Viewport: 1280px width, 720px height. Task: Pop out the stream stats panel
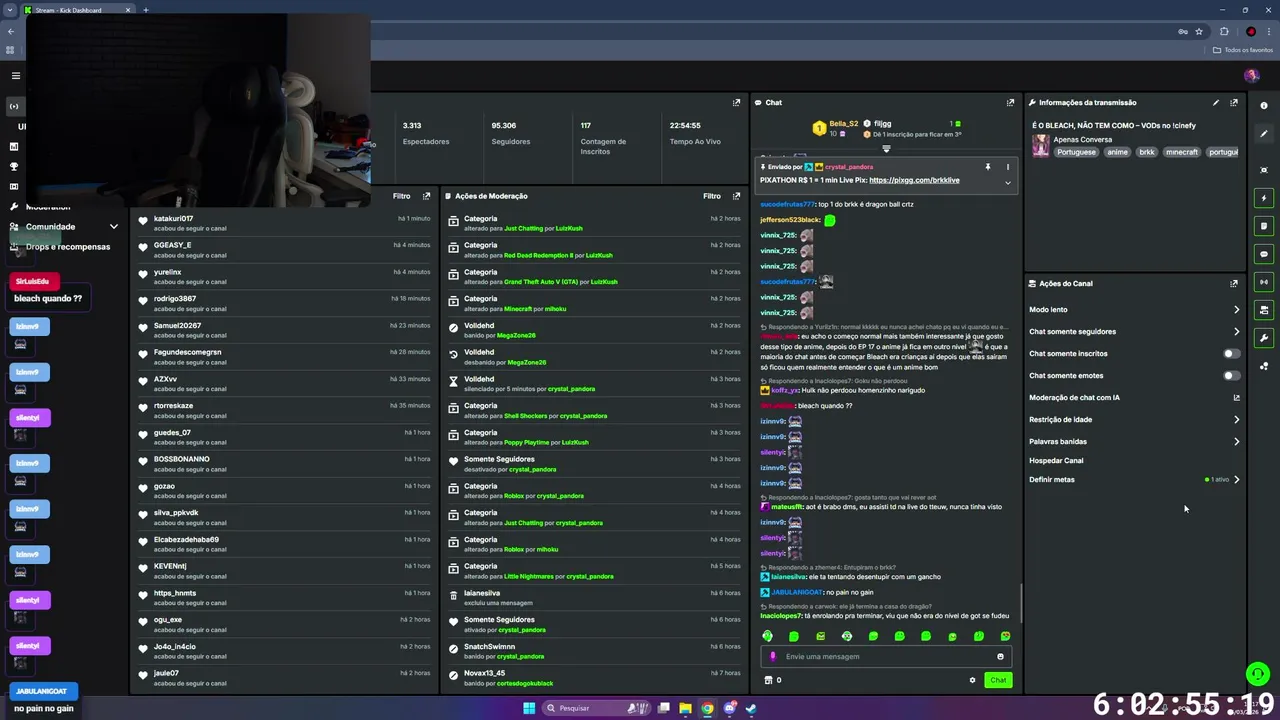tap(737, 102)
